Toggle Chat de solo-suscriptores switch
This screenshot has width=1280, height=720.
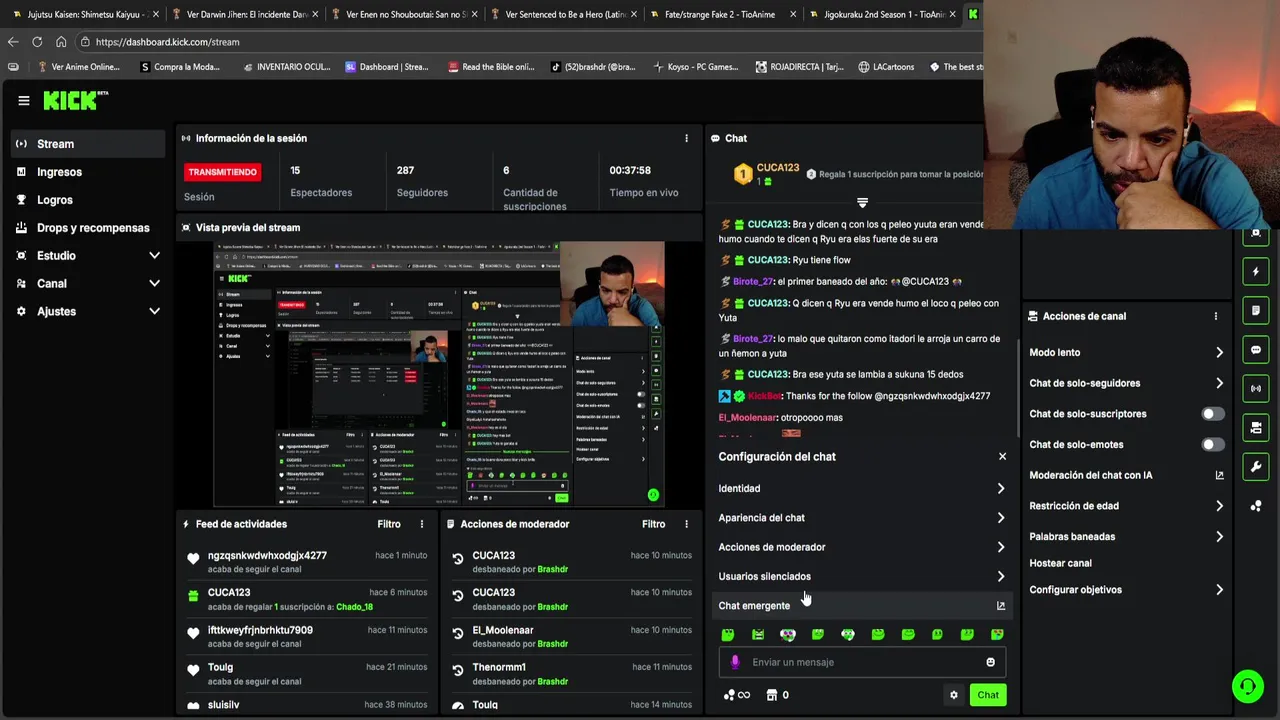tap(1212, 414)
